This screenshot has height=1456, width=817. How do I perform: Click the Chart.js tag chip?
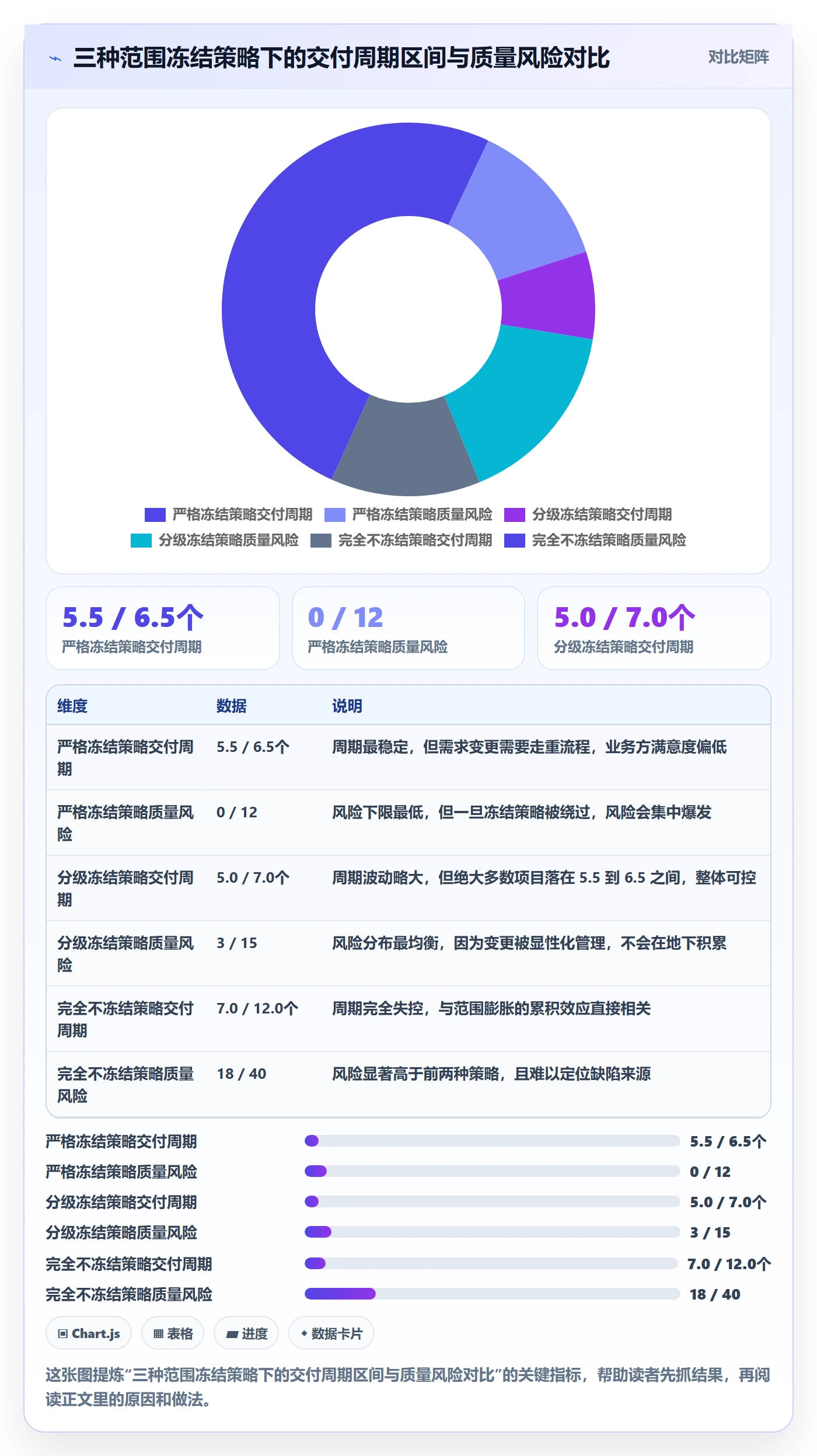tap(89, 1333)
